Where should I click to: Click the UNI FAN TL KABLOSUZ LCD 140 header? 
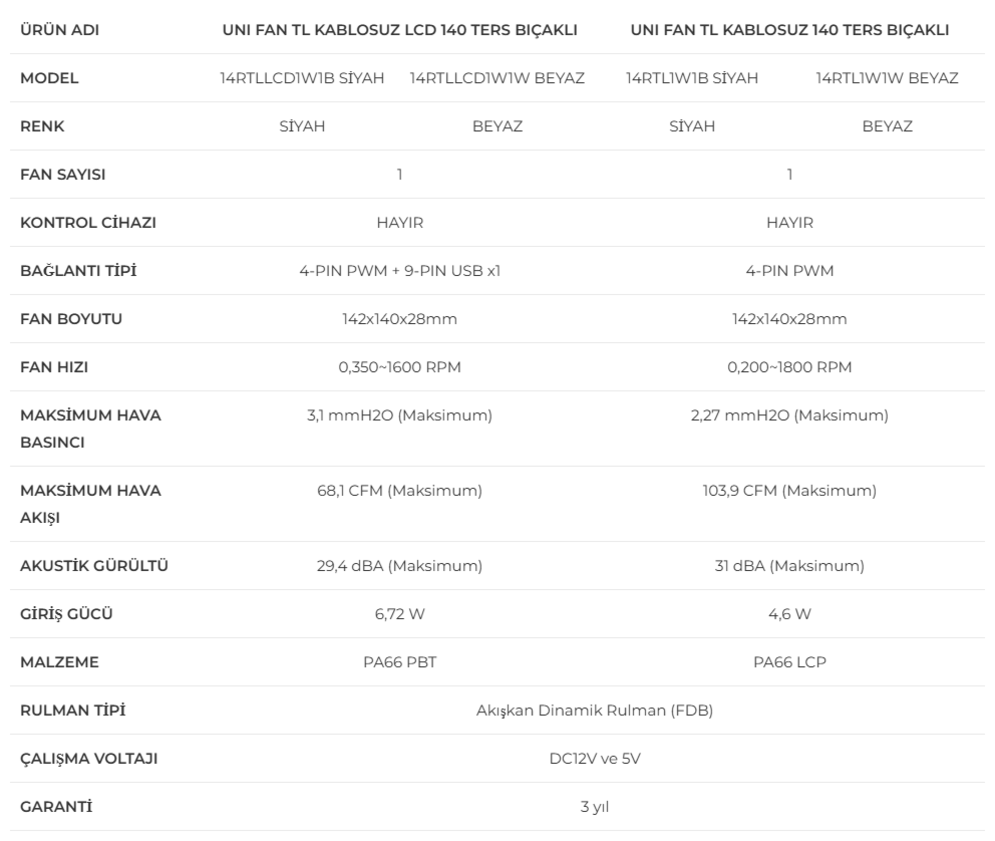(x=400, y=30)
